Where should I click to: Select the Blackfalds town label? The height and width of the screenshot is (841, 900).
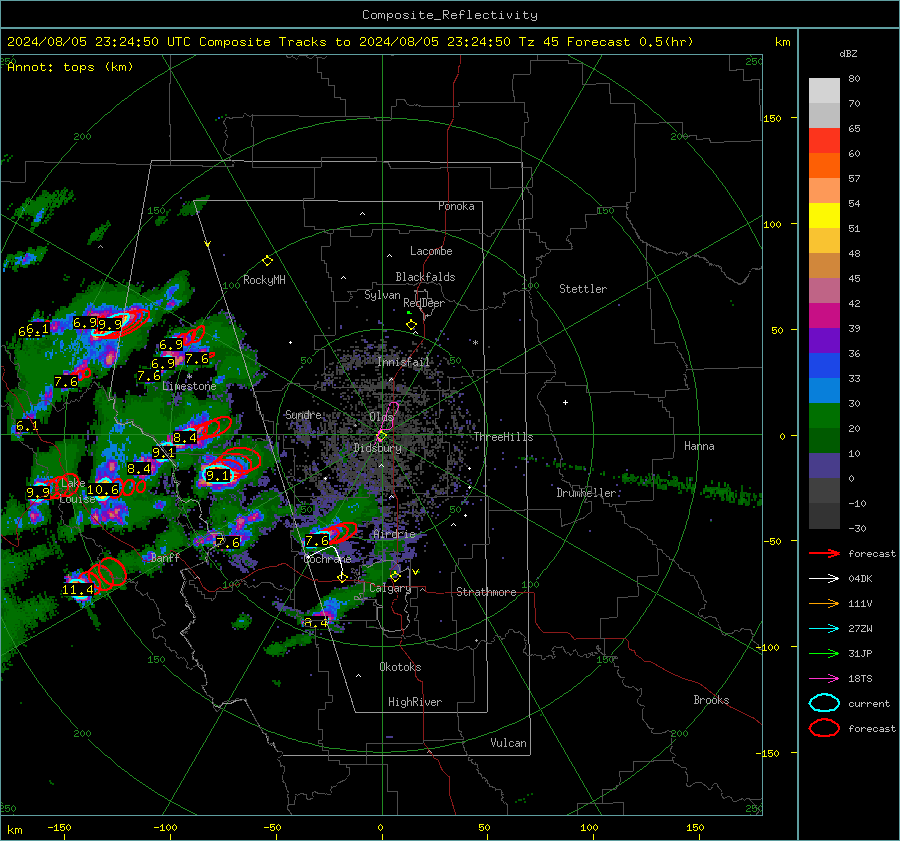425,277
